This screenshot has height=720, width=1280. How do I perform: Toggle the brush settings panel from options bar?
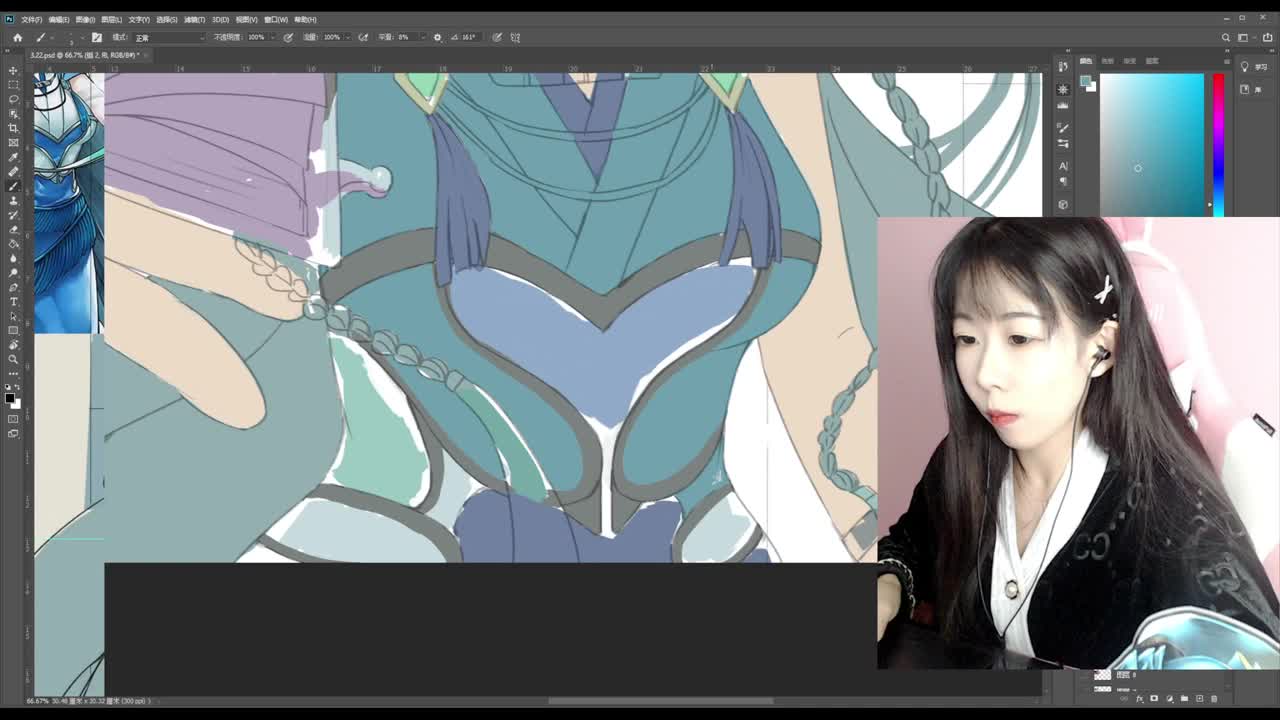click(x=97, y=37)
